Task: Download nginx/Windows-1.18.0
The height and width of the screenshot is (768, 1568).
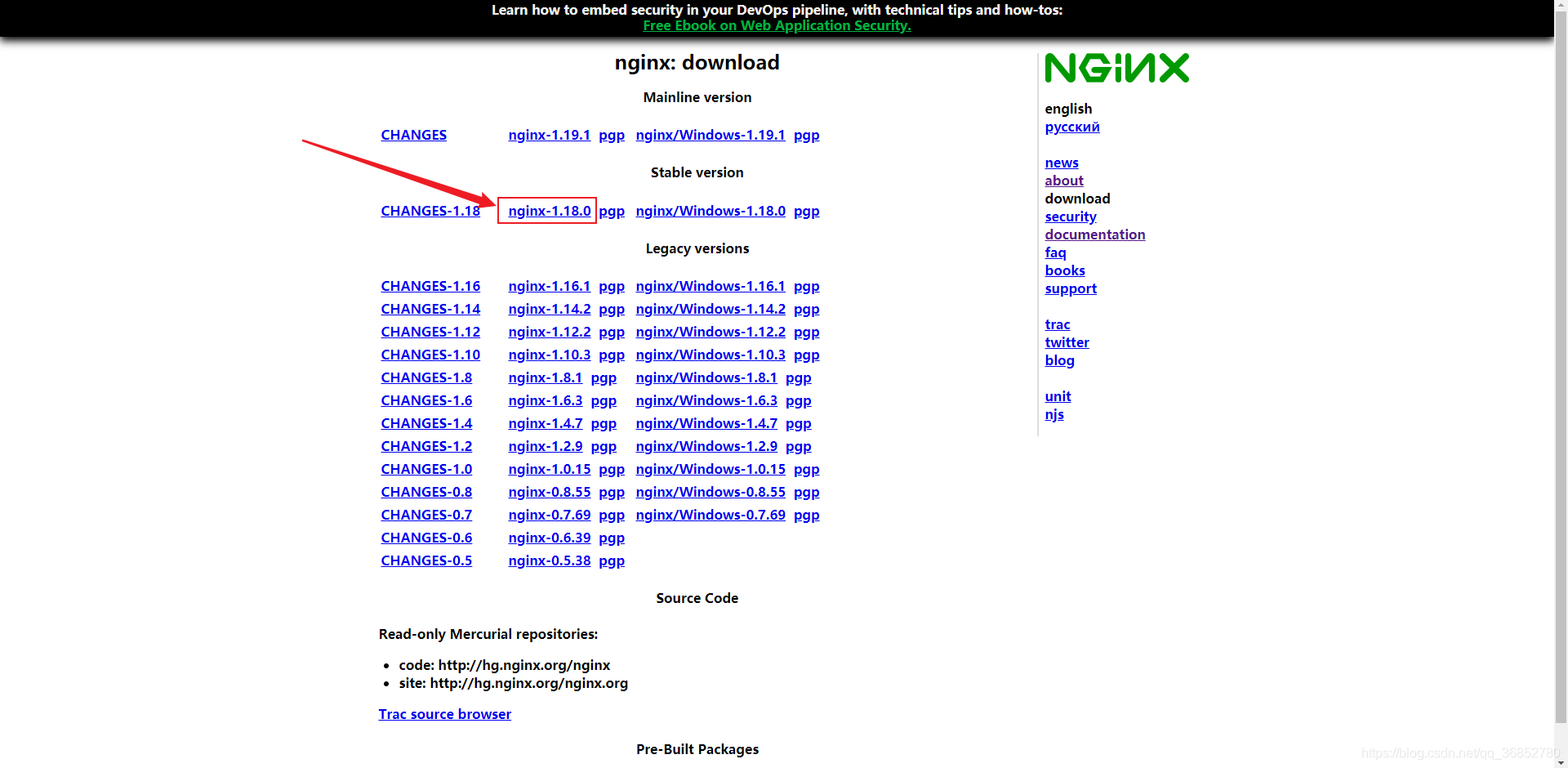Action: [710, 211]
